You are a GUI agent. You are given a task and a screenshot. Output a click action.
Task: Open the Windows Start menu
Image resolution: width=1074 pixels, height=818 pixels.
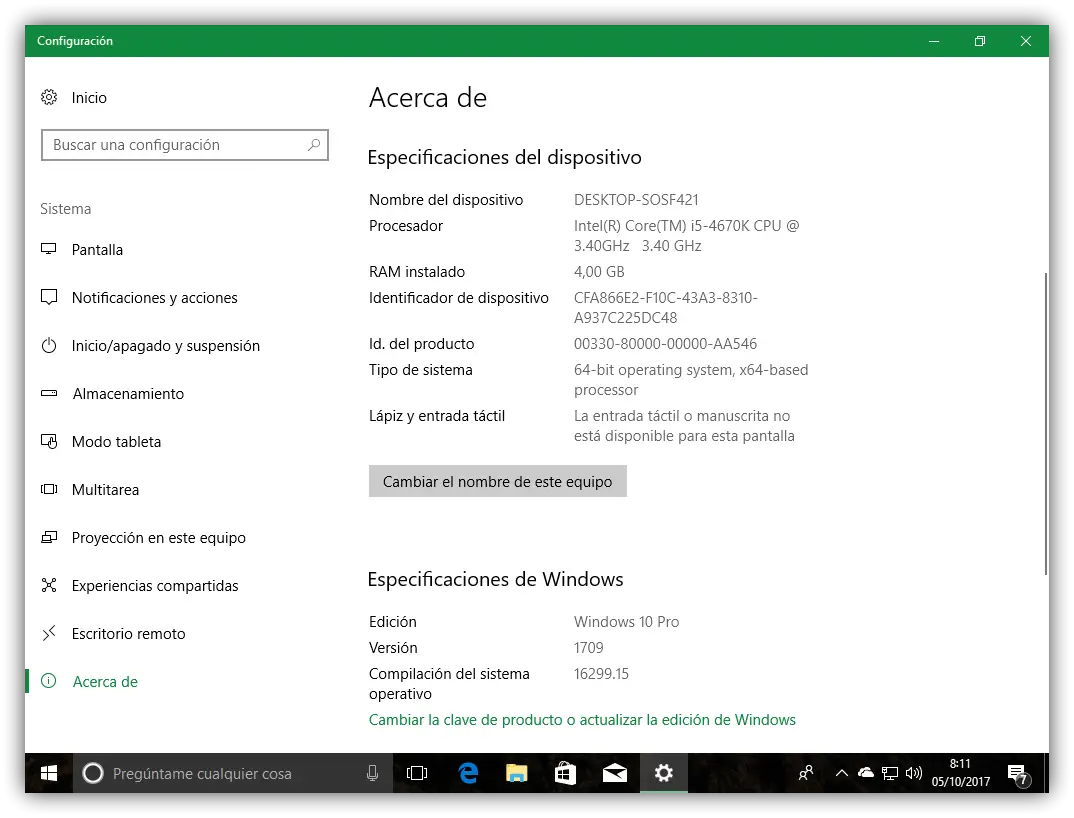click(x=49, y=773)
